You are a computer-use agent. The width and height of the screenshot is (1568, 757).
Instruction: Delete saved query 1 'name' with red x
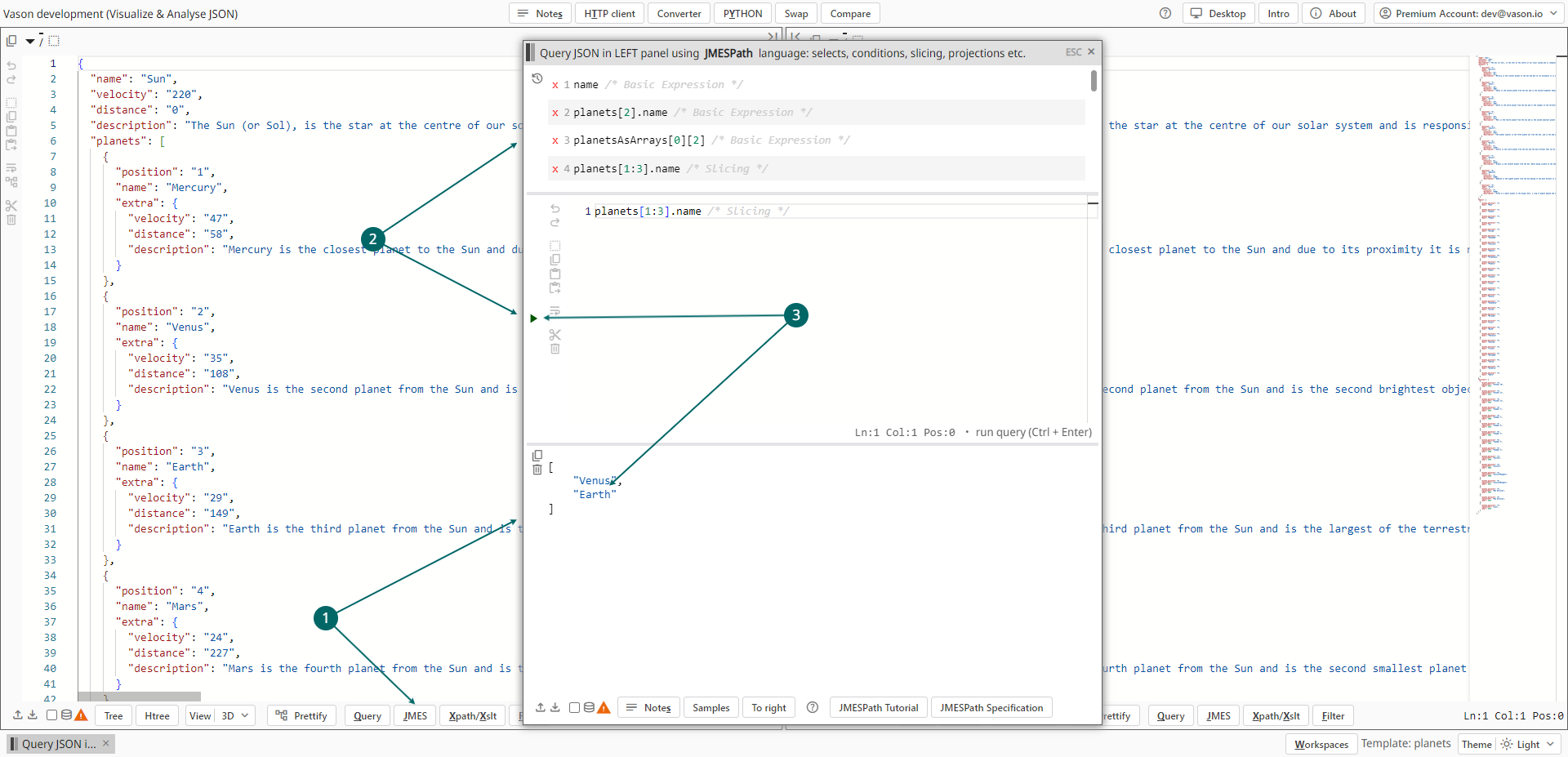(x=555, y=85)
